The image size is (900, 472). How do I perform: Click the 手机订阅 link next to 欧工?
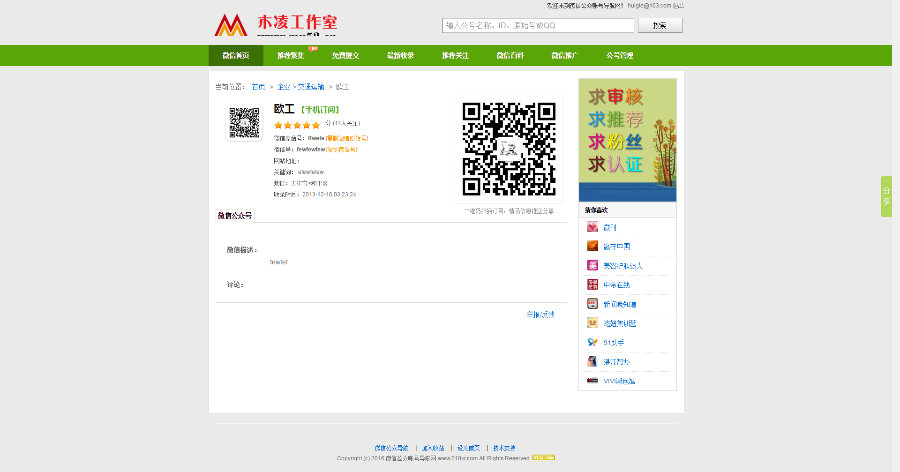(320, 110)
